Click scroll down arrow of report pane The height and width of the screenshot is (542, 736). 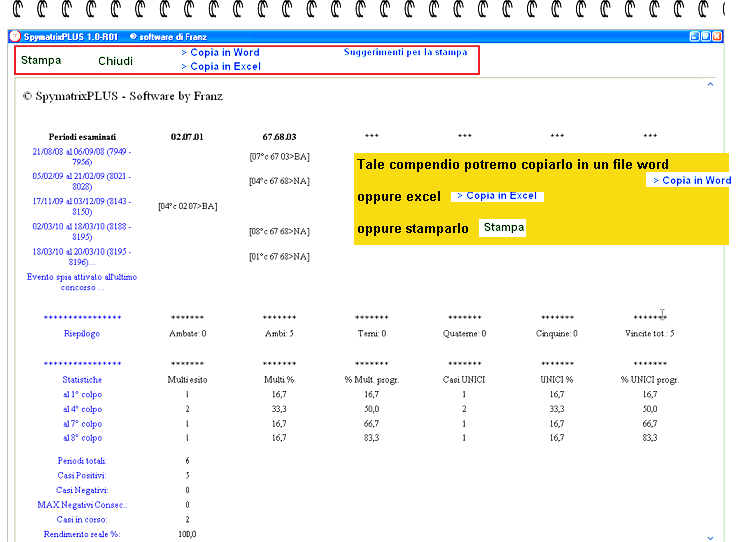pos(710,538)
